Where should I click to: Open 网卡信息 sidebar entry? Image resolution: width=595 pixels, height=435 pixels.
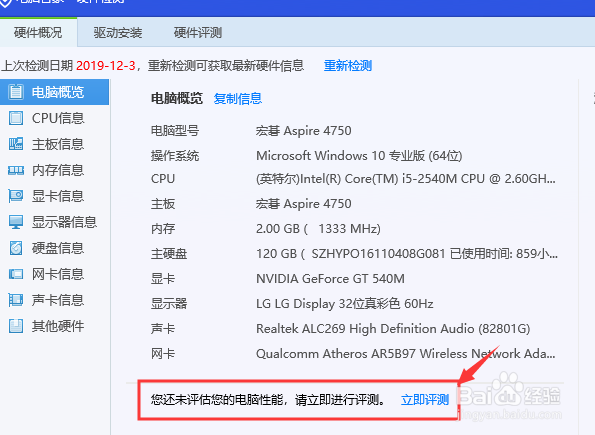[54, 274]
